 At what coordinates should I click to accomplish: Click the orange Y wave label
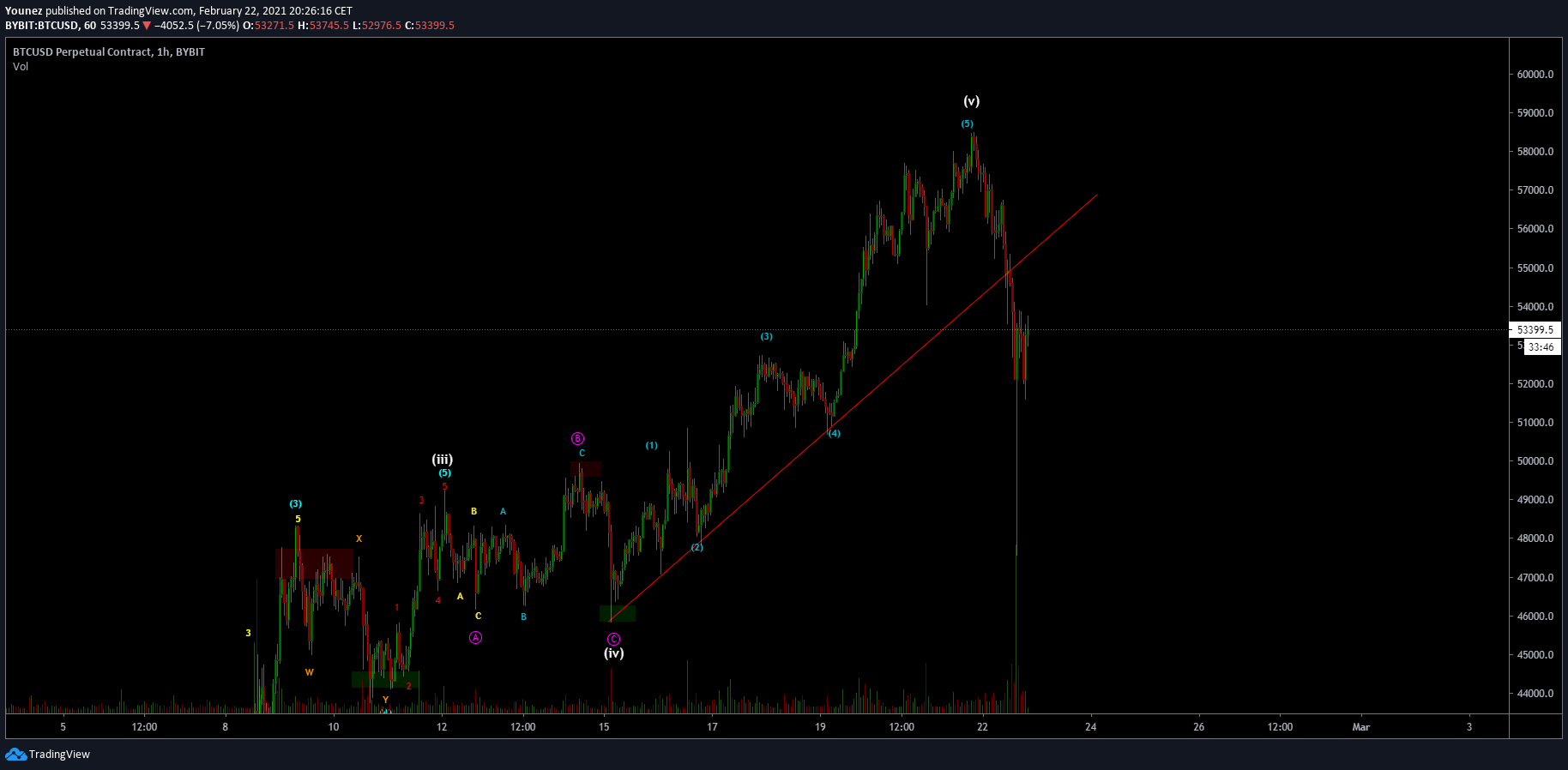385,700
